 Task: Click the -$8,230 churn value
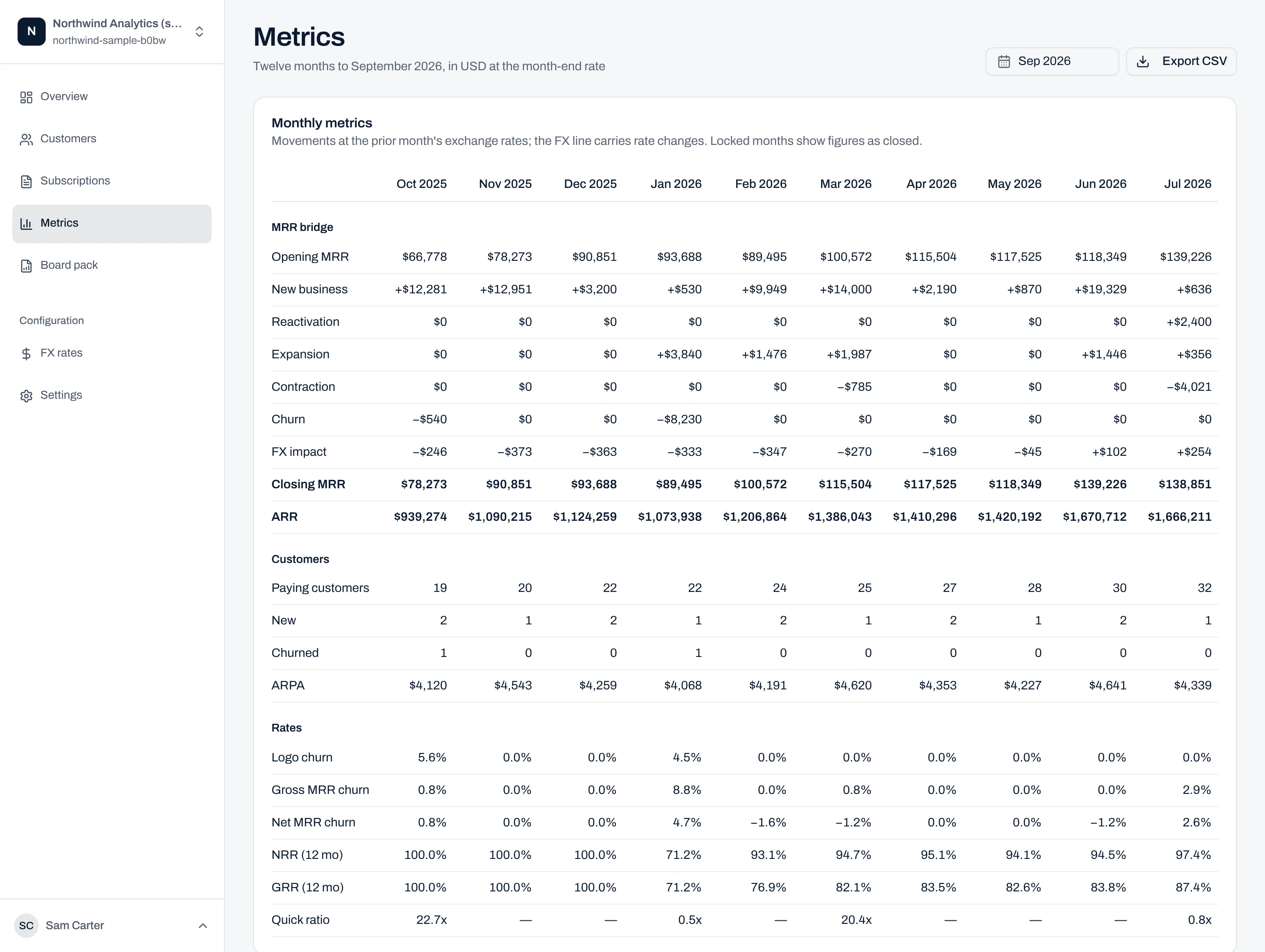coord(679,419)
